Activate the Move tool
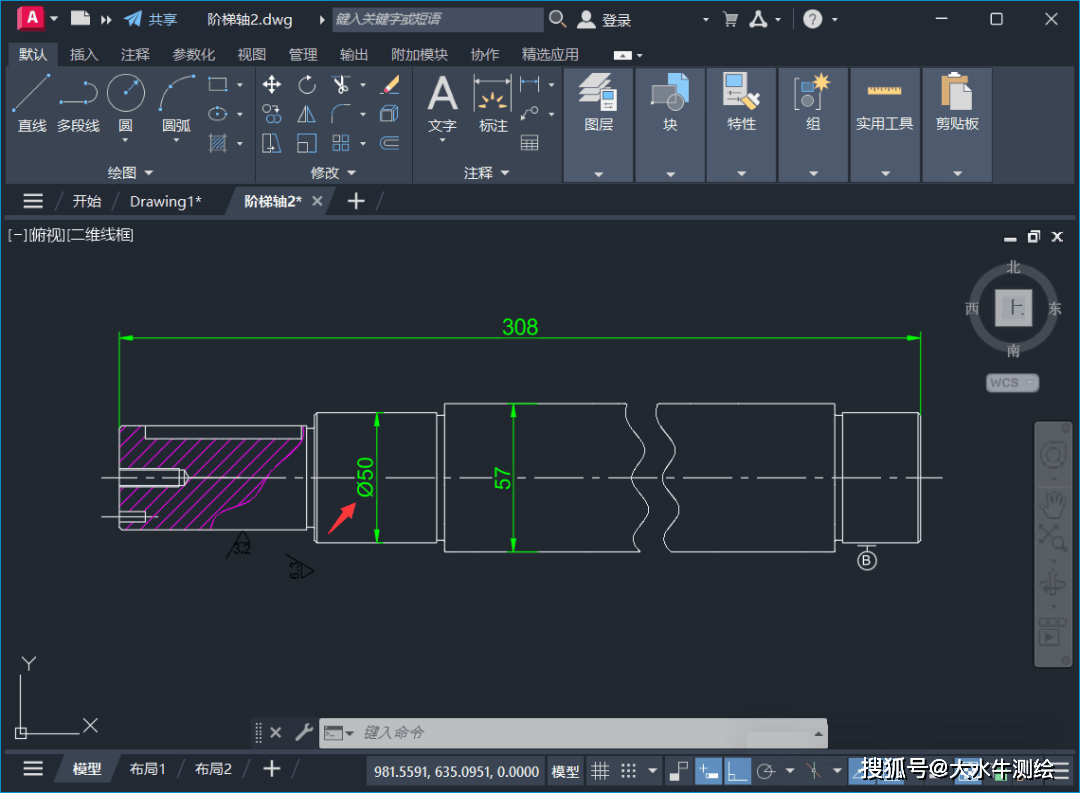The height and width of the screenshot is (793, 1080). point(271,85)
